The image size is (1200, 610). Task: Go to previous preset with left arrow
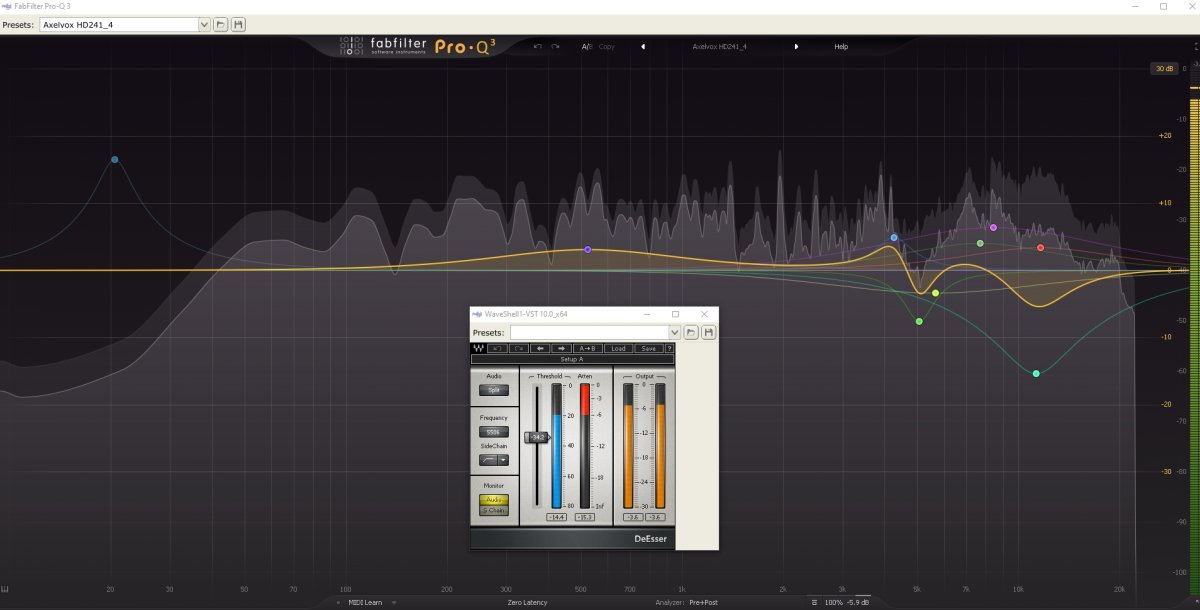tap(643, 46)
